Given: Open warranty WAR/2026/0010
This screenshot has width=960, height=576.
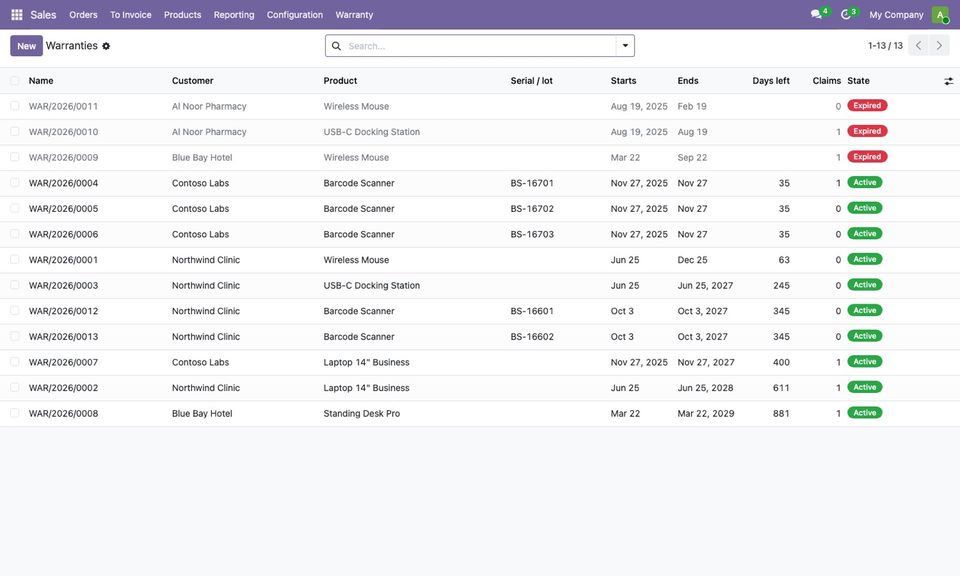Looking at the screenshot, I should 64,132.
